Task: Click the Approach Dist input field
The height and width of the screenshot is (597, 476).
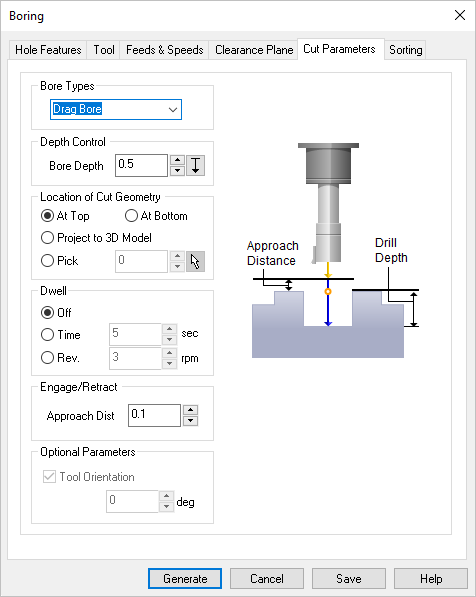Action: point(154,415)
